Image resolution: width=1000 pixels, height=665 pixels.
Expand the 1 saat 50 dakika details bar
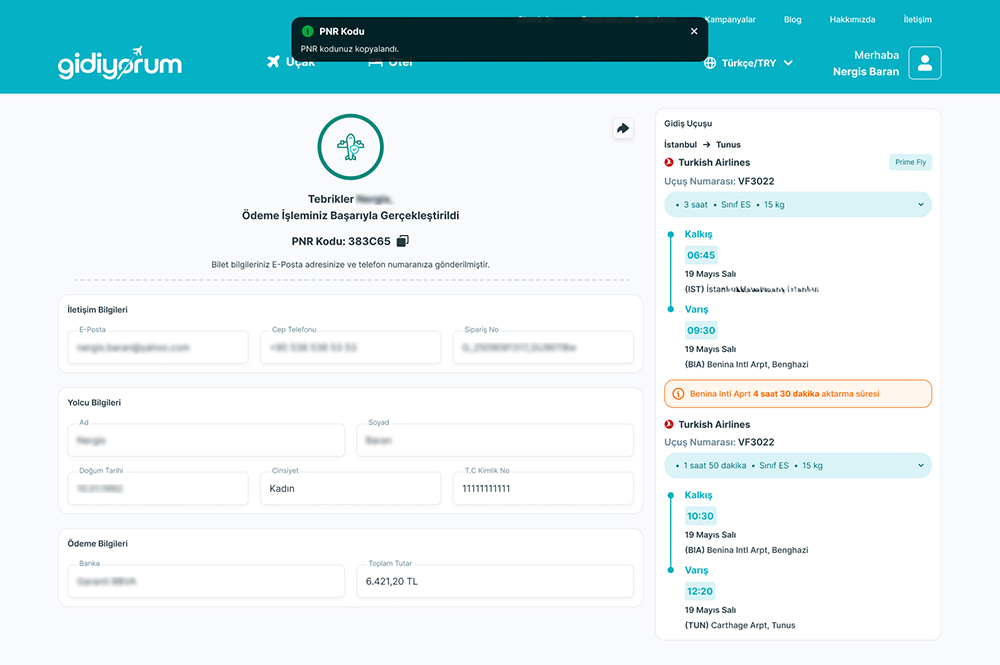(x=798, y=465)
